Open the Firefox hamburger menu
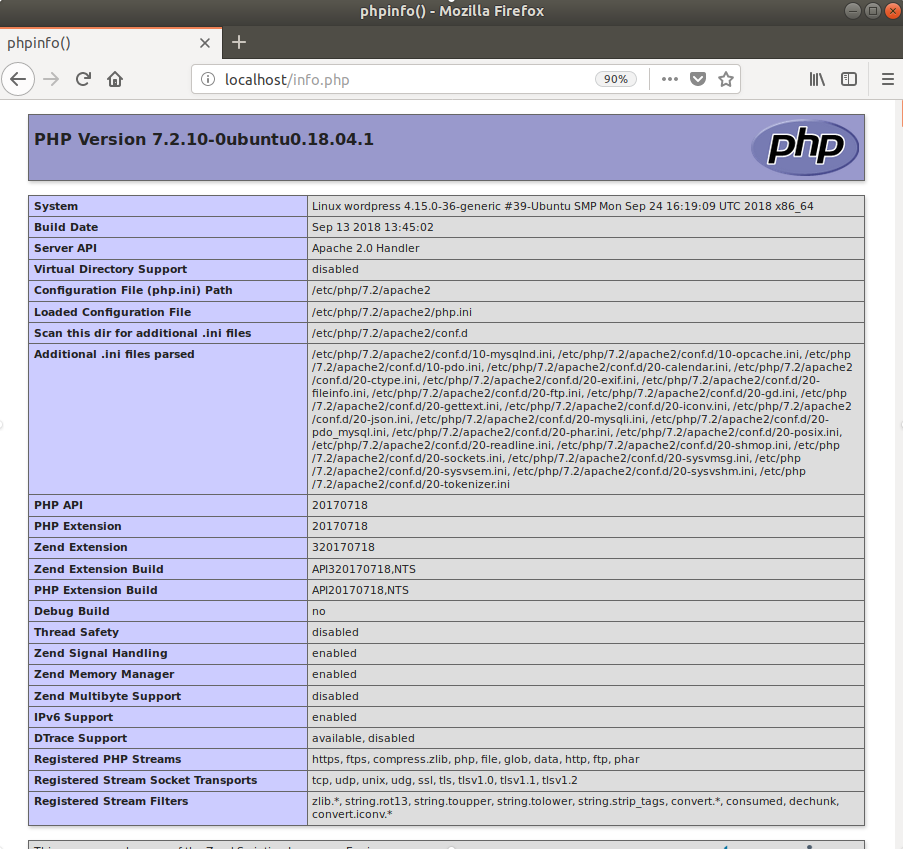 (888, 79)
